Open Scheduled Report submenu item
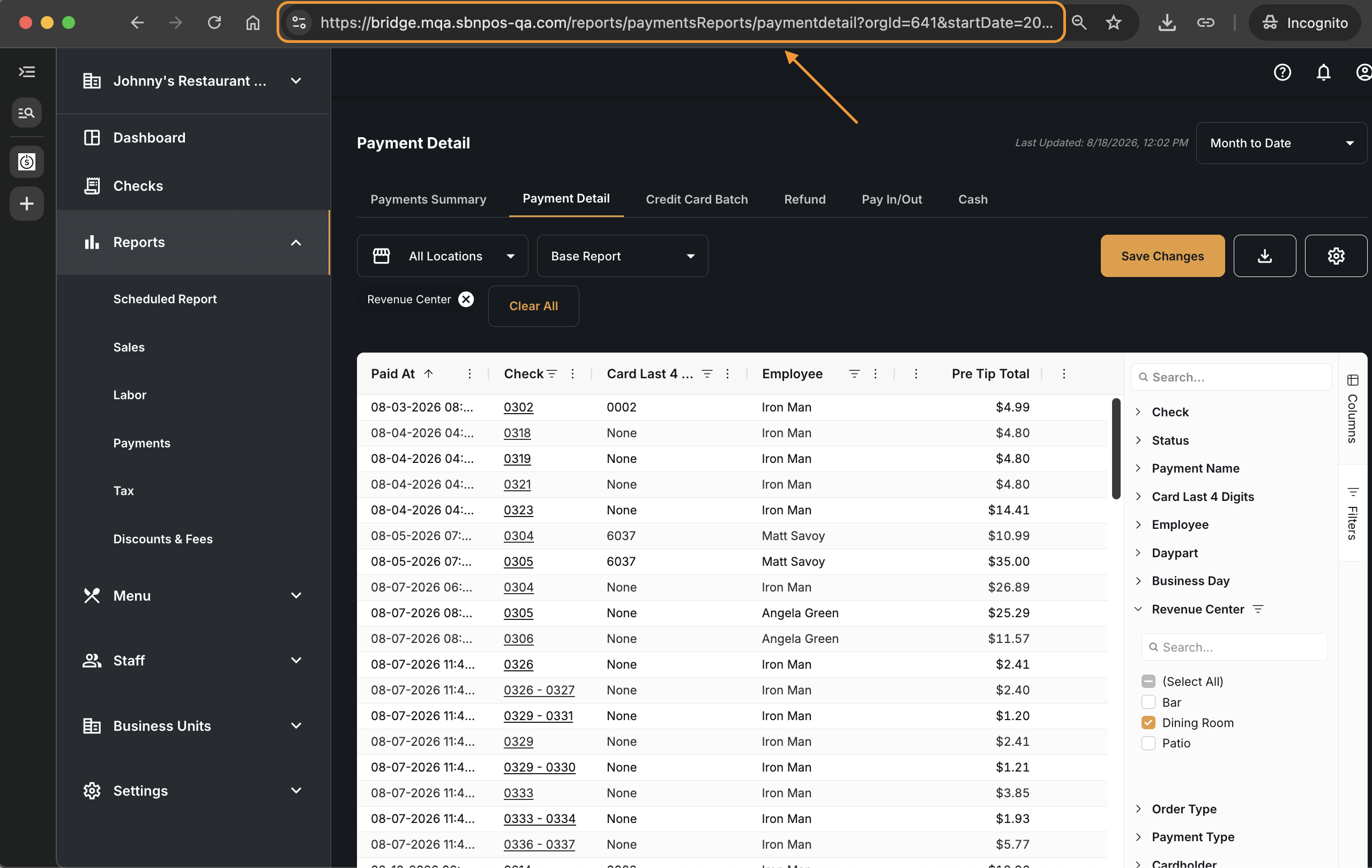 [165, 300]
